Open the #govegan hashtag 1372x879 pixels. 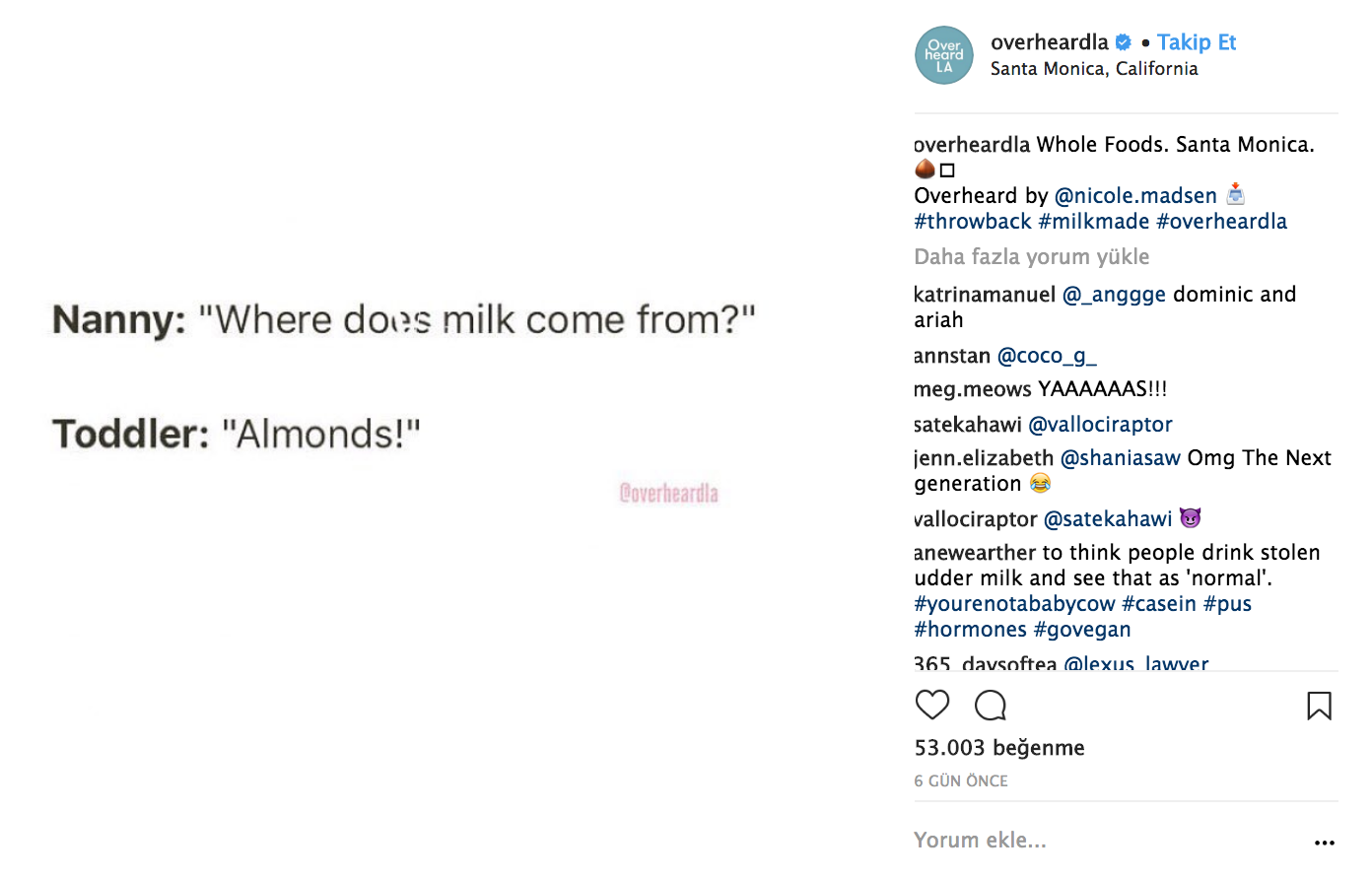(x=1081, y=630)
